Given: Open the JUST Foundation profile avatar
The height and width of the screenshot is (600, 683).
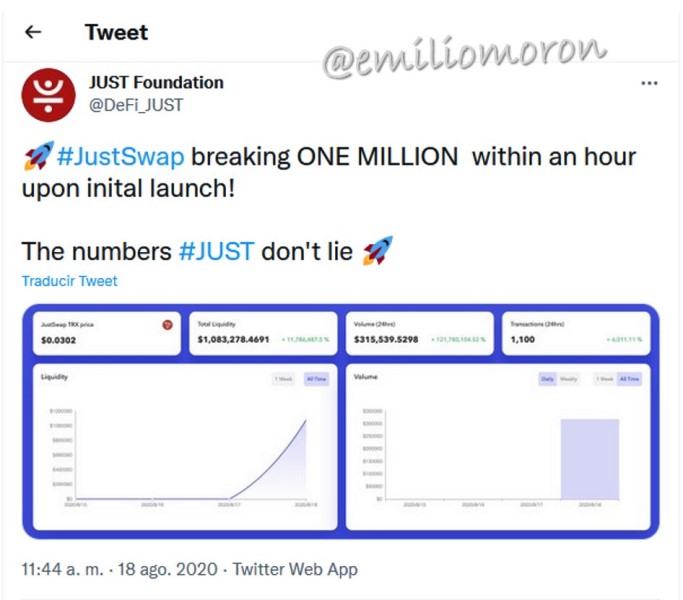Looking at the screenshot, I should pos(48,95).
